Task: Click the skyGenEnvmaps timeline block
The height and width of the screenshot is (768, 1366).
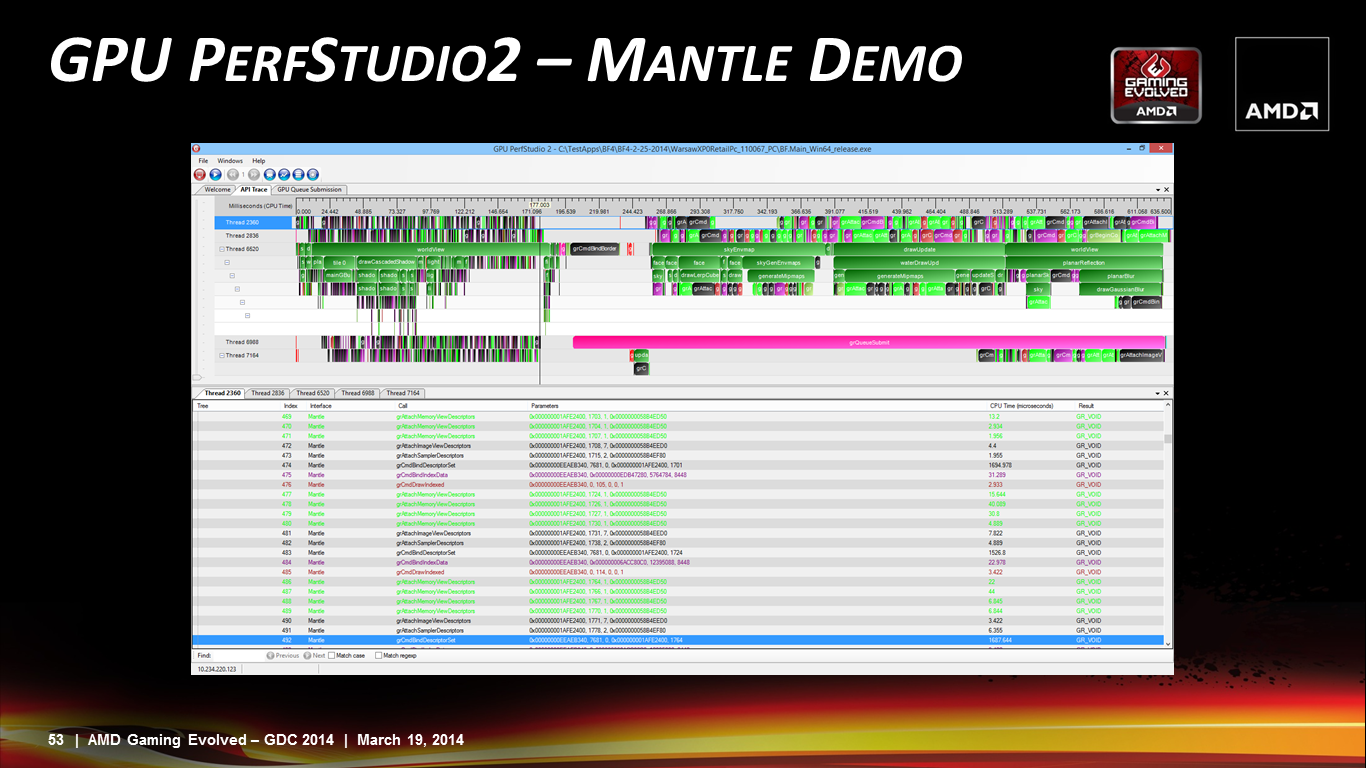Action: click(x=780, y=263)
